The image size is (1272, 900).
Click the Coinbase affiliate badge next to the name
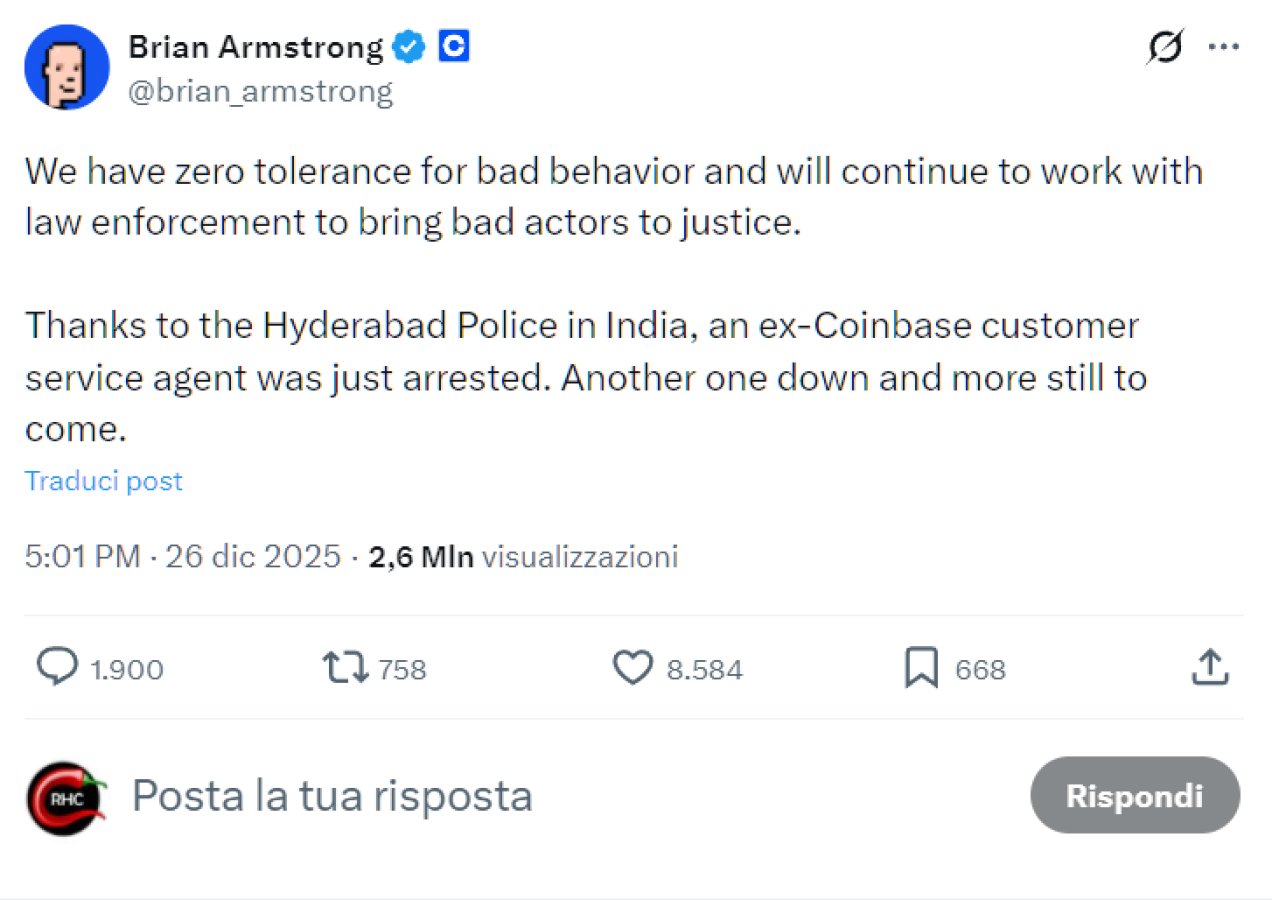[x=454, y=46]
